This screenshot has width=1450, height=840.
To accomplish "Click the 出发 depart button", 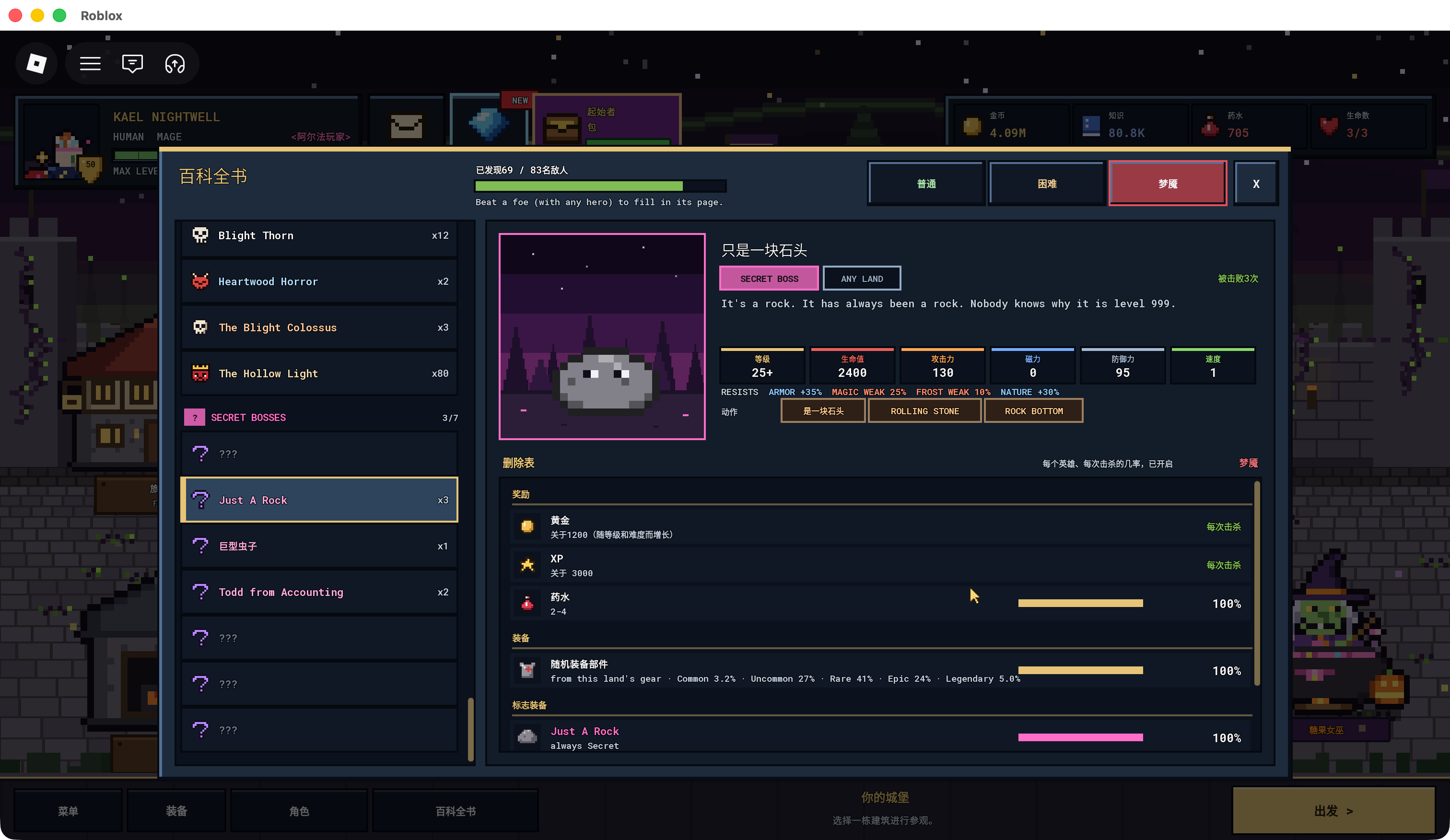I will point(1333,811).
